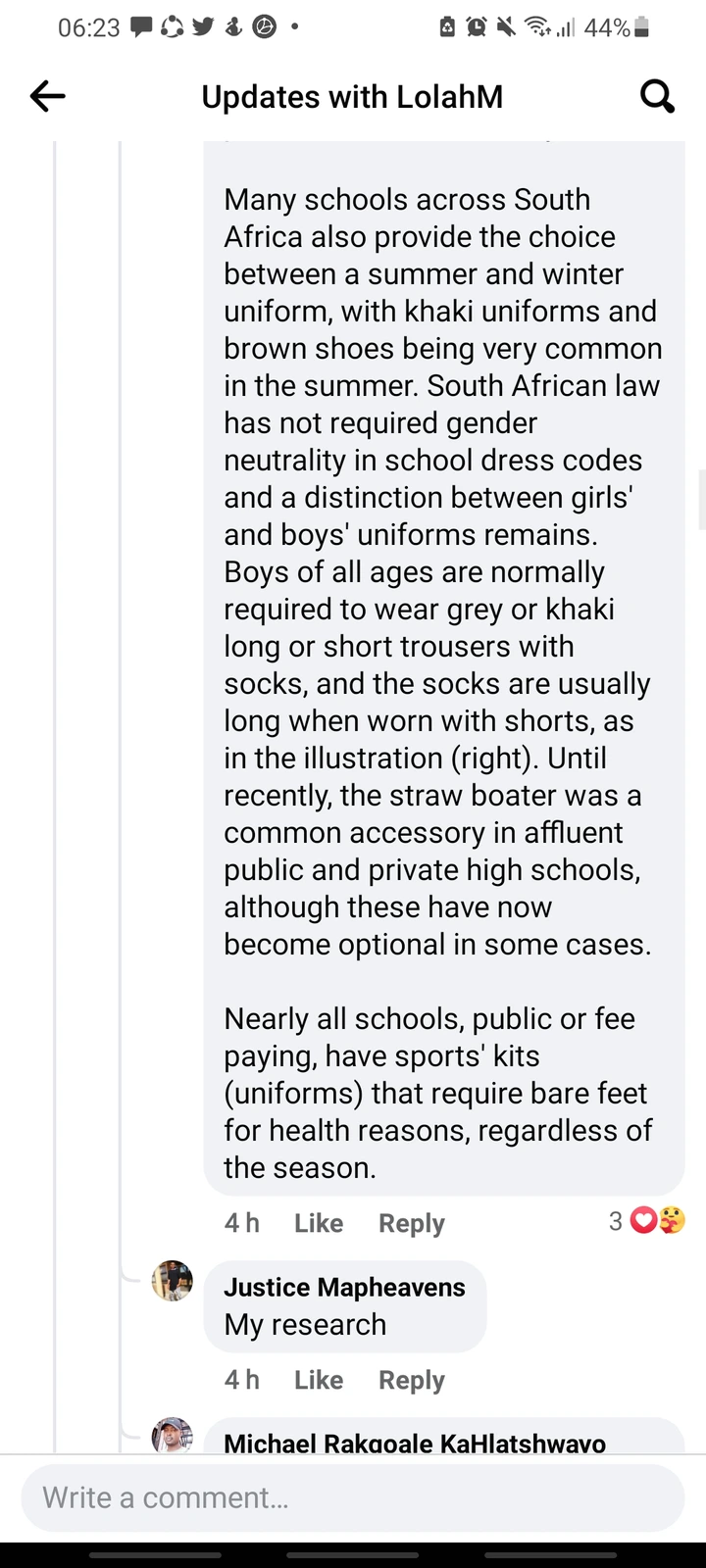Viewport: 706px width, 1568px height.
Task: View the 3 reactions count
Action: (x=616, y=1221)
